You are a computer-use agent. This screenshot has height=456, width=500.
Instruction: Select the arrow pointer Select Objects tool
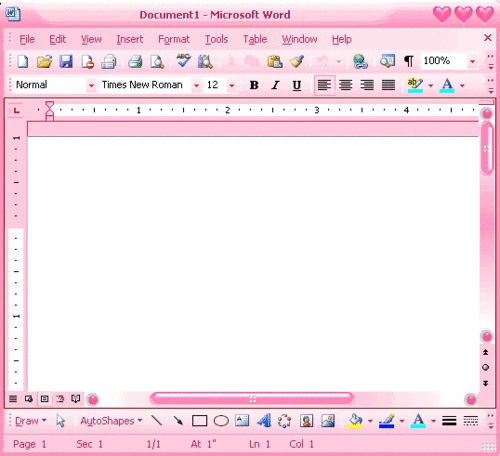(61, 421)
